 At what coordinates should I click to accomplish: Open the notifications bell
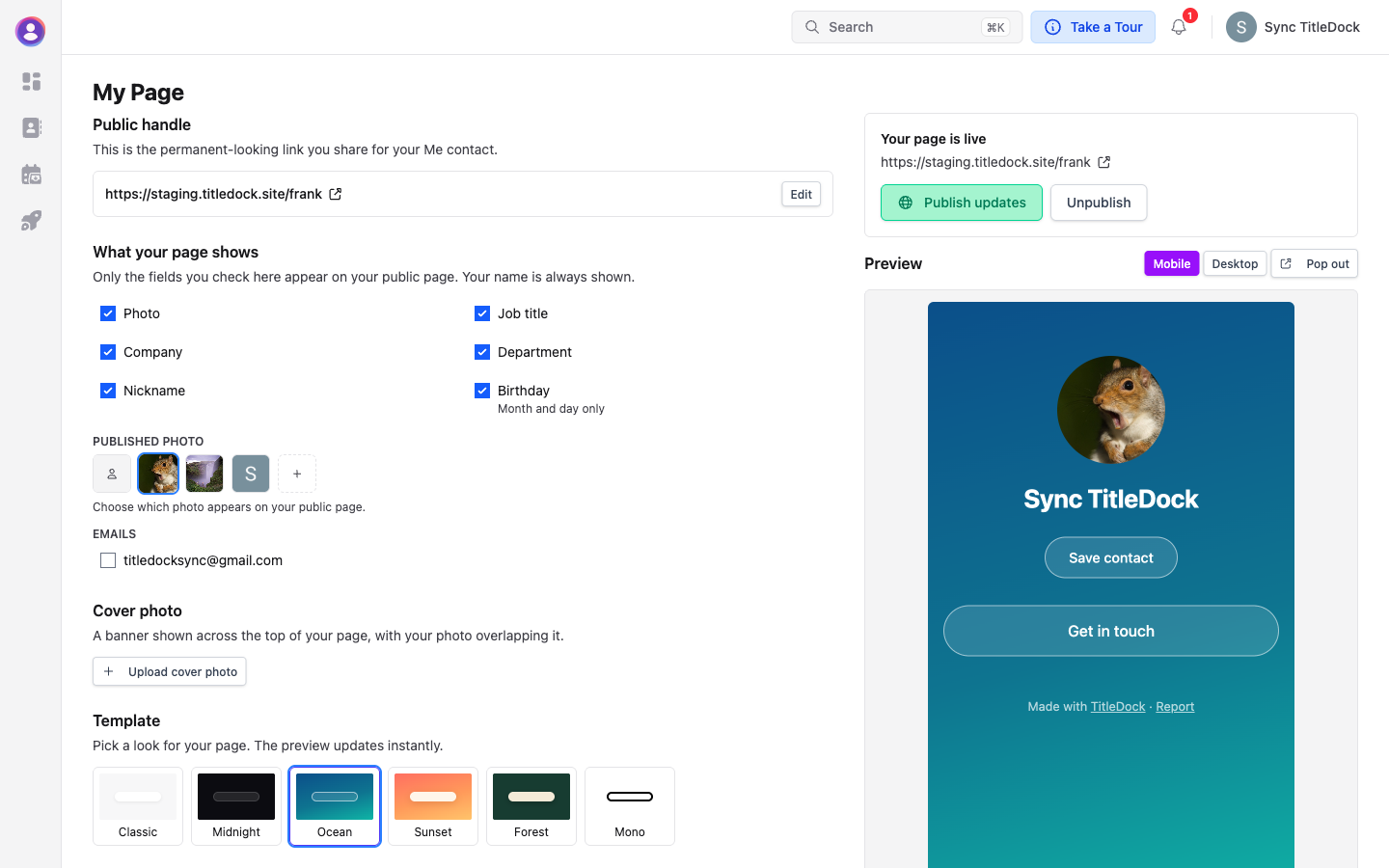click(1179, 27)
